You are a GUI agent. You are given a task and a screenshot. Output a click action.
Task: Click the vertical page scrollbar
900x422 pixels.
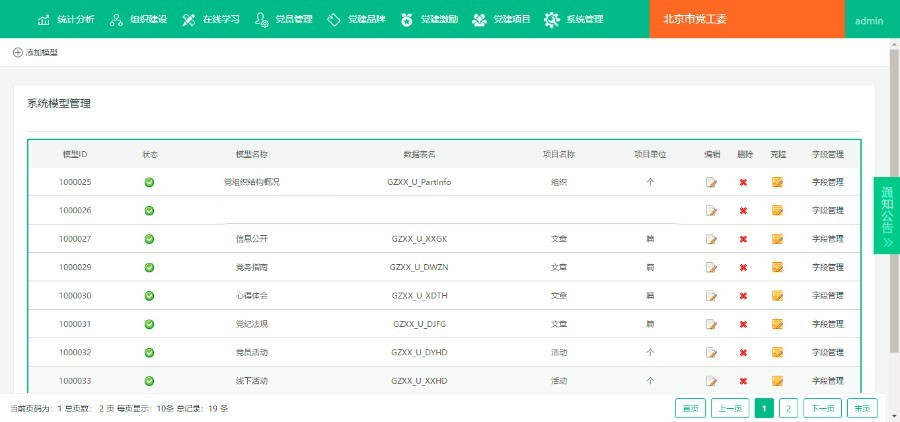point(894,200)
